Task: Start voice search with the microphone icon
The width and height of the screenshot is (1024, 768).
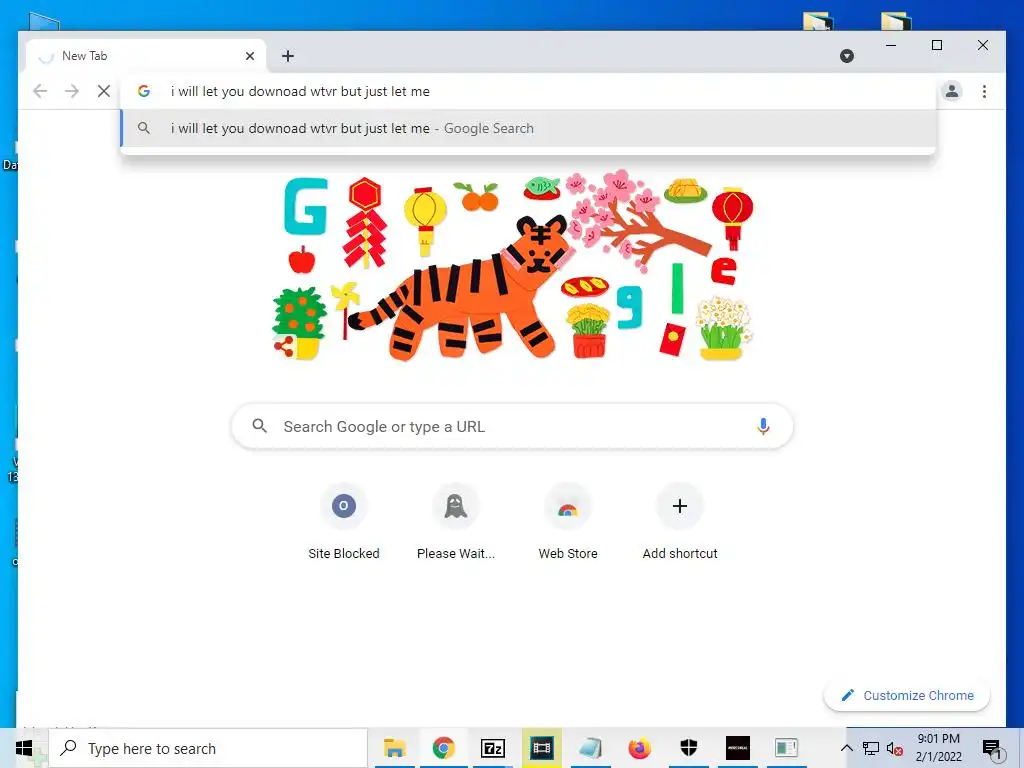Action: (x=763, y=426)
